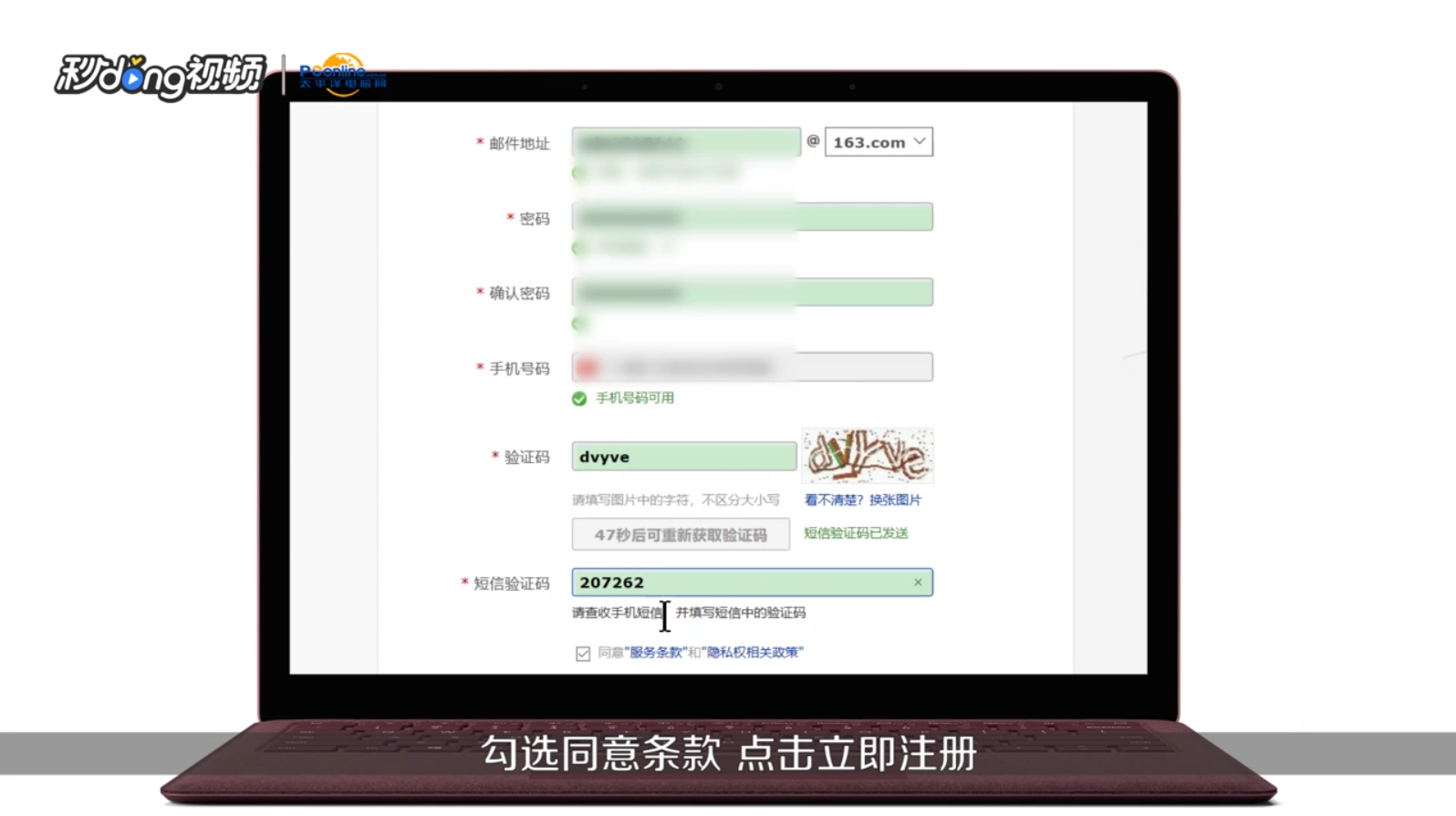Click the 47秒后可重新获取验证码 button
Screen dimensions: 1456x816
coord(681,534)
